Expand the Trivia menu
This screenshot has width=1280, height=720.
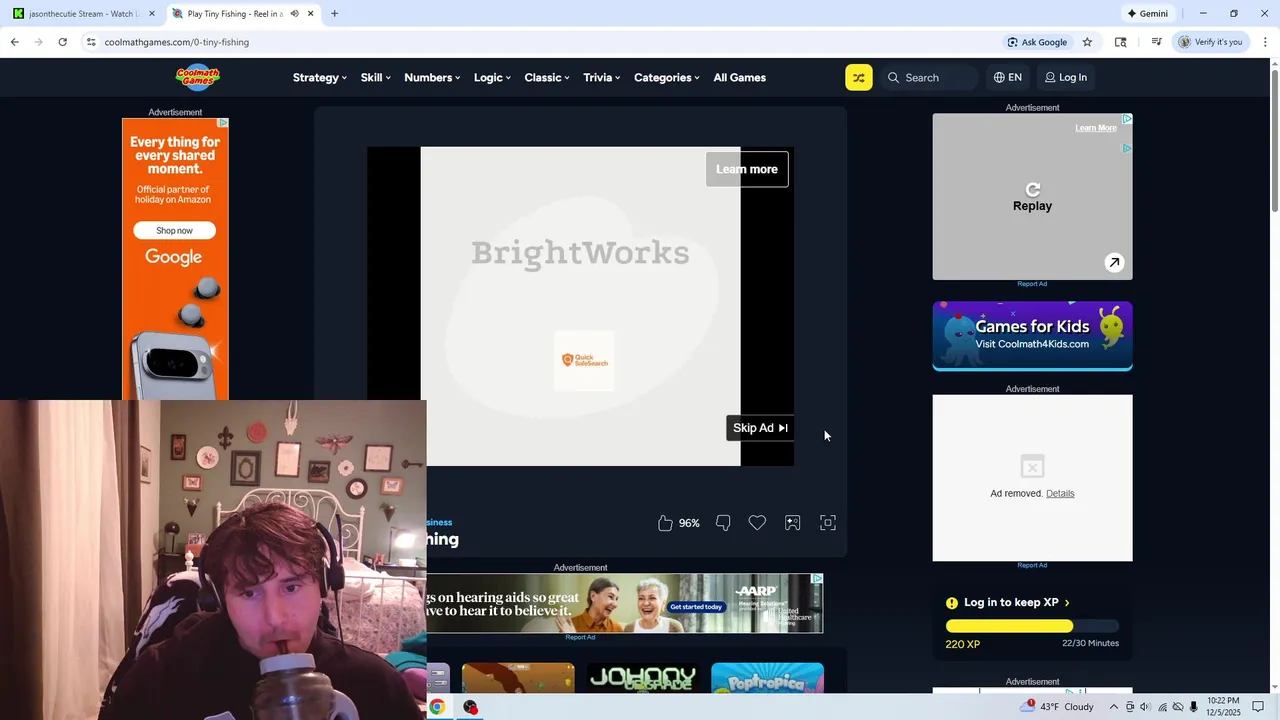coord(602,77)
